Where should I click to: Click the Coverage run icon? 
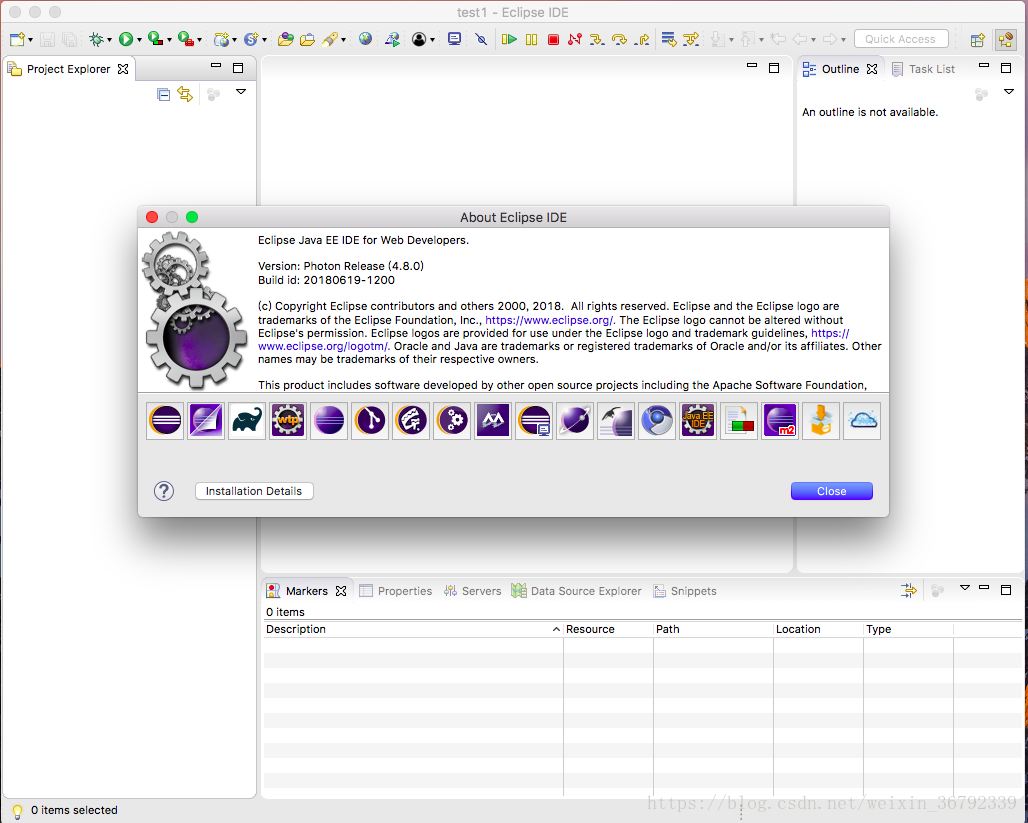point(155,39)
